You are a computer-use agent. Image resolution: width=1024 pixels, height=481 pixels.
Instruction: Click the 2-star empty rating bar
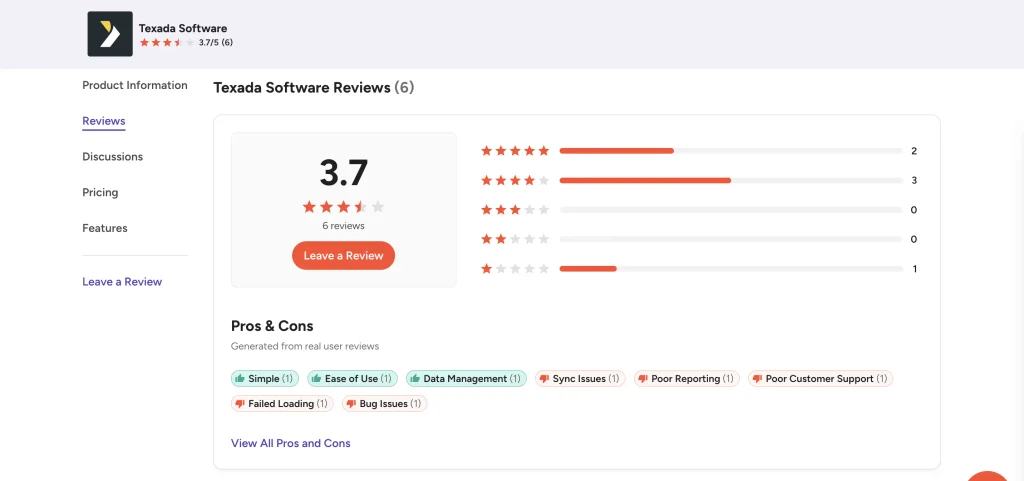pos(731,239)
